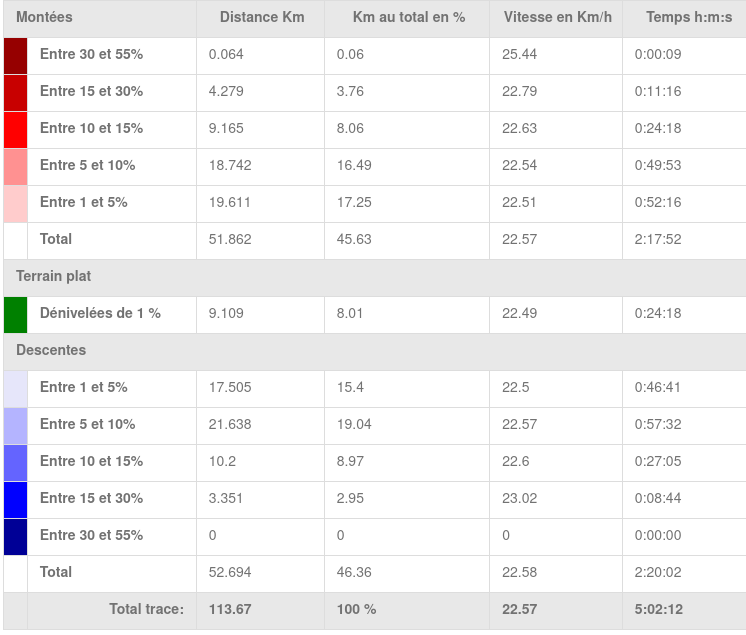Click the Dénivelées de 1 % row label
Viewport: 746px width, 635px height.
click(100, 314)
